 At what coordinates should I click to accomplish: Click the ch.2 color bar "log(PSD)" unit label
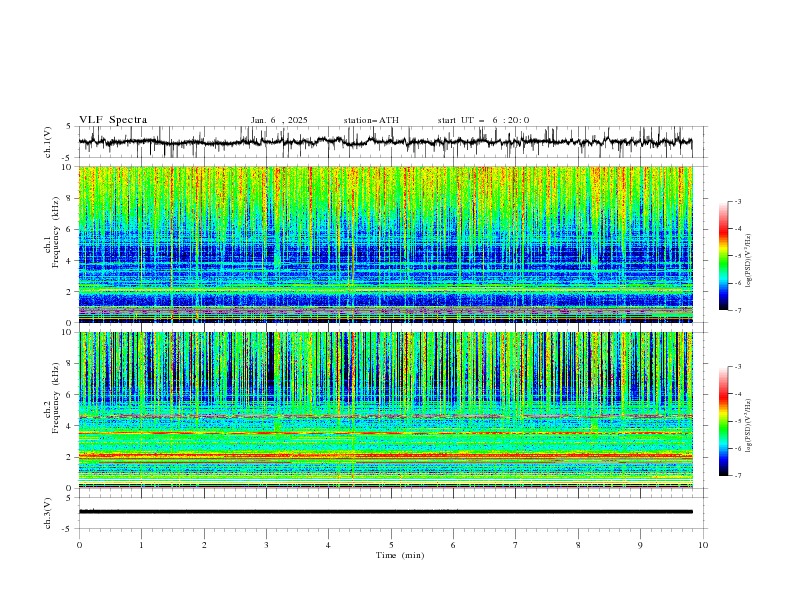tap(749, 426)
